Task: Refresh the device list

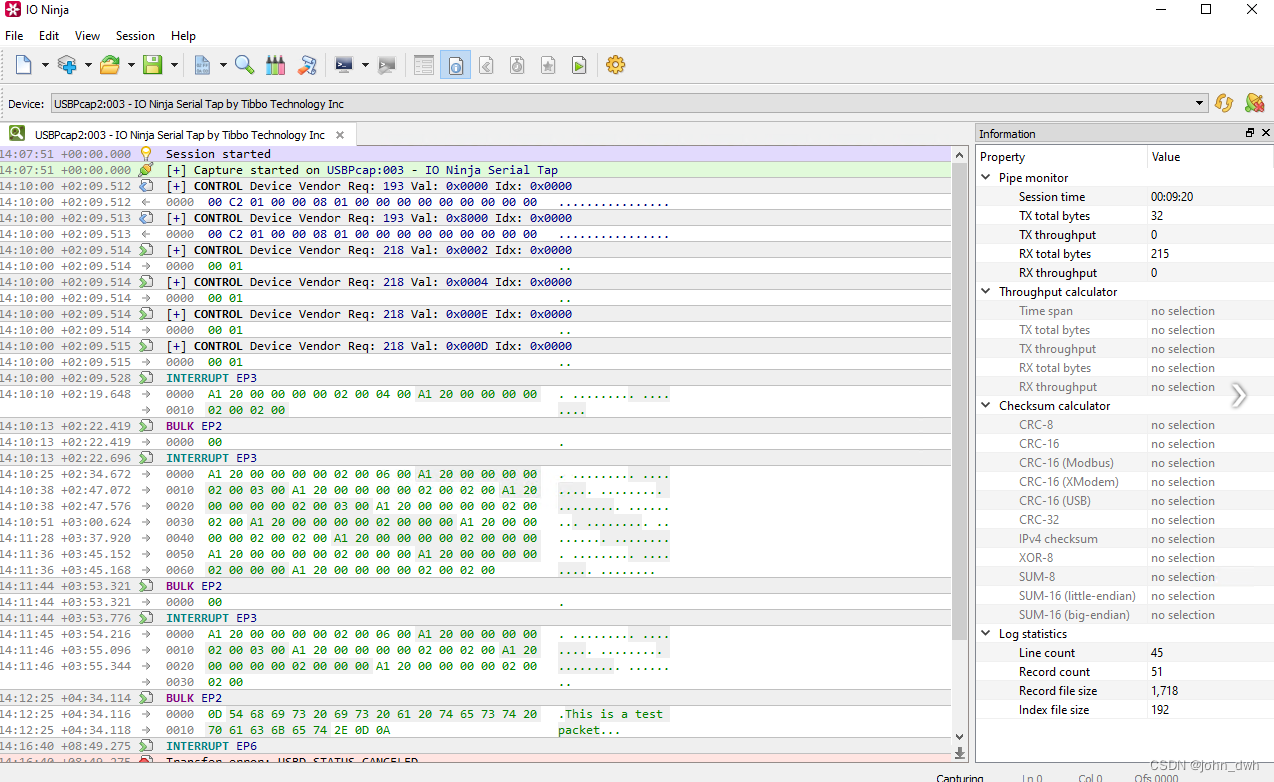Action: pyautogui.click(x=1224, y=102)
